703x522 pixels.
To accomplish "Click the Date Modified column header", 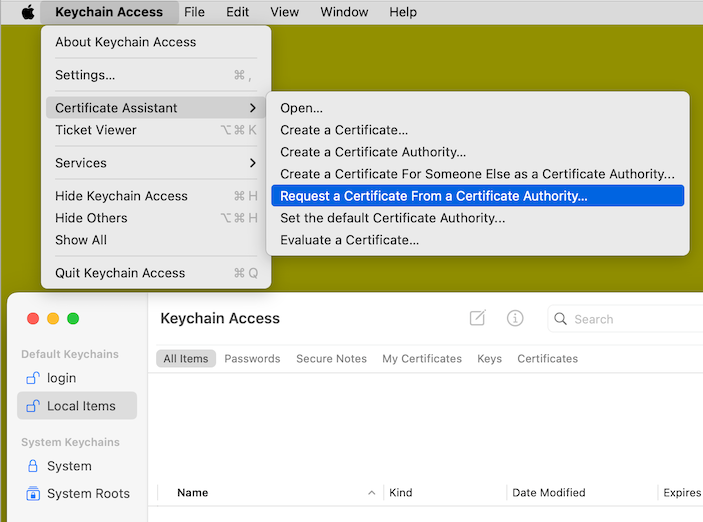I will (548, 493).
